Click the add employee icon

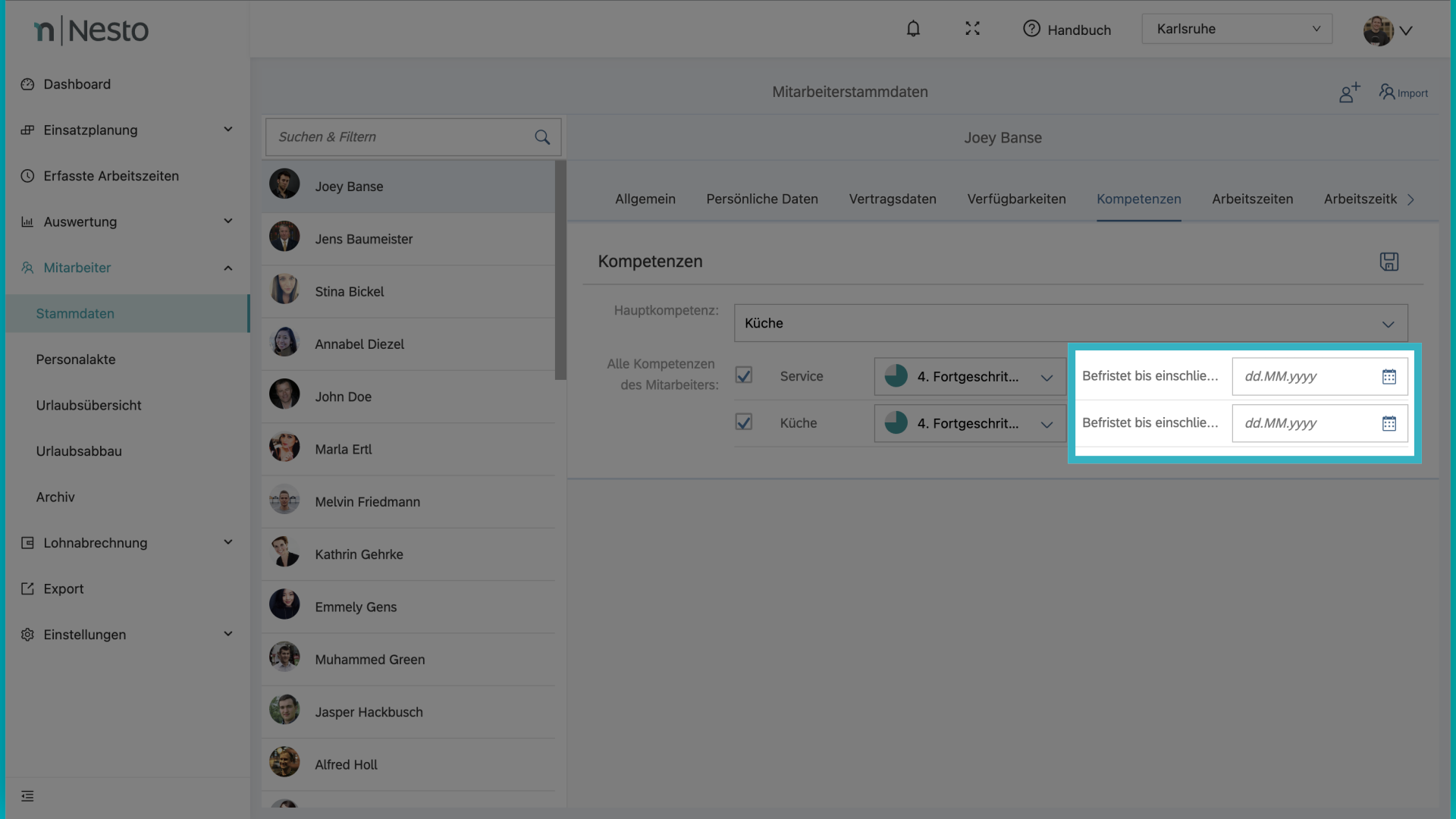[1349, 93]
